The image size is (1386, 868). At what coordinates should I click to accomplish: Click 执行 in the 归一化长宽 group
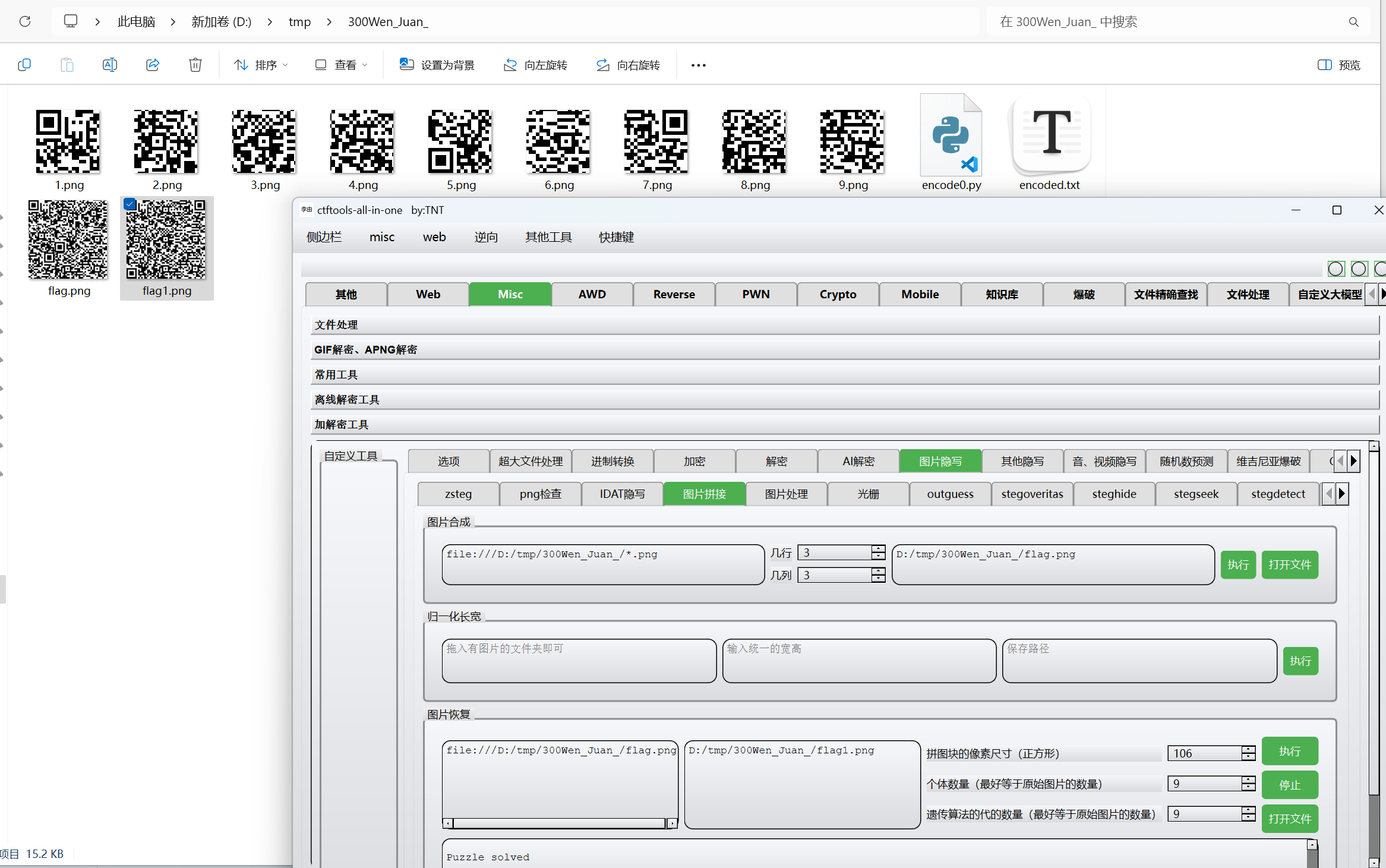1300,661
